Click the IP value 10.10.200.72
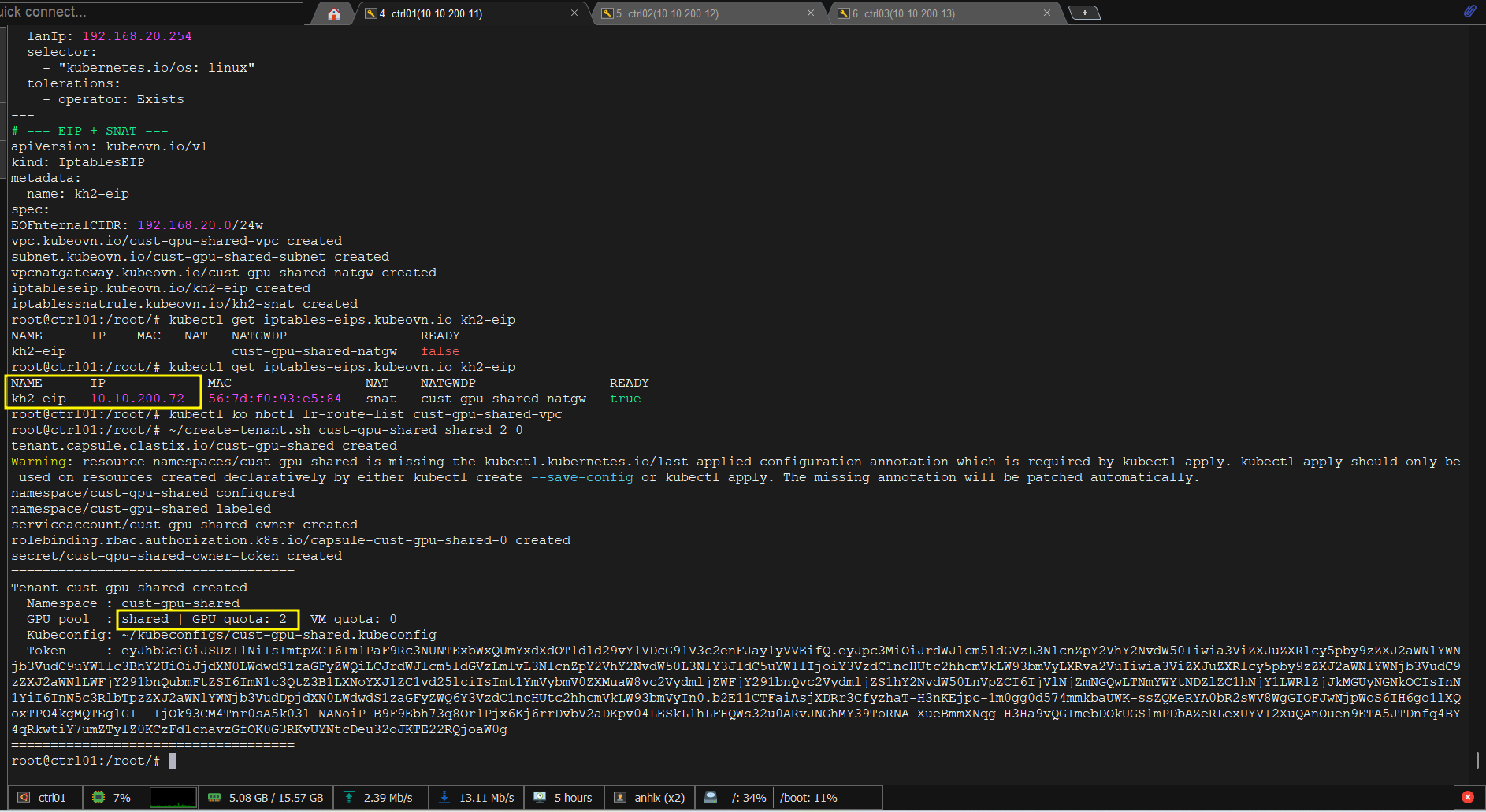The height and width of the screenshot is (812, 1486). point(137,399)
